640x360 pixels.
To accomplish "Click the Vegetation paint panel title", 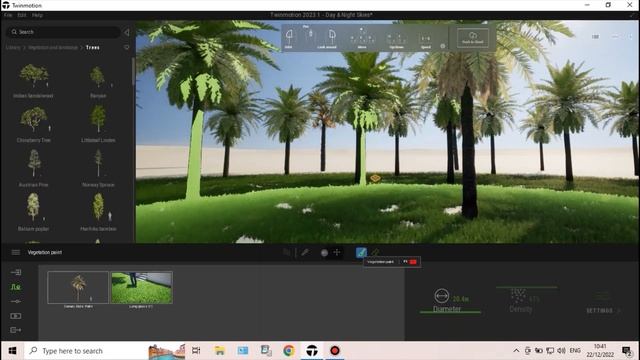I will click(45, 252).
